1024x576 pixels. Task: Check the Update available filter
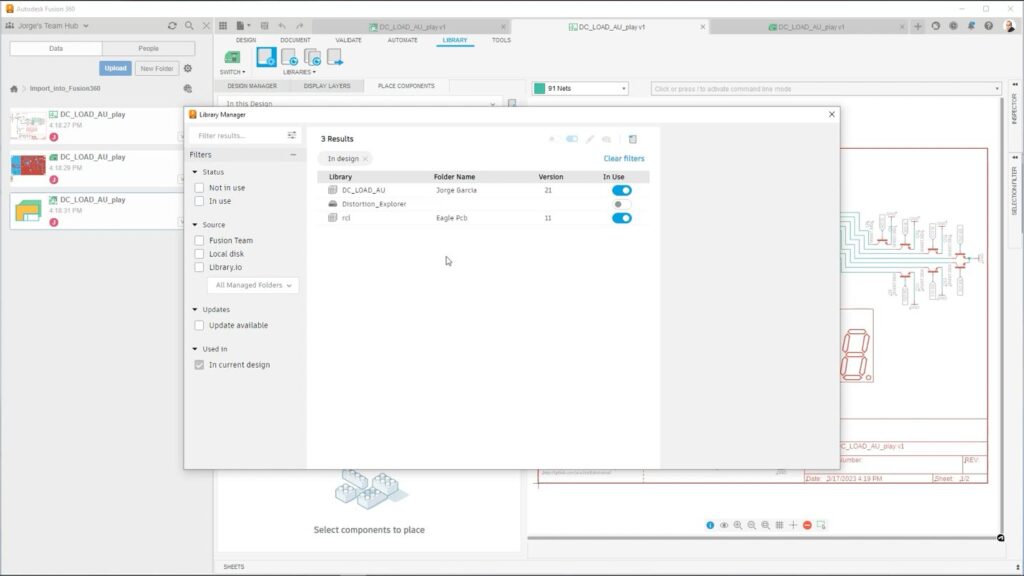pos(199,325)
